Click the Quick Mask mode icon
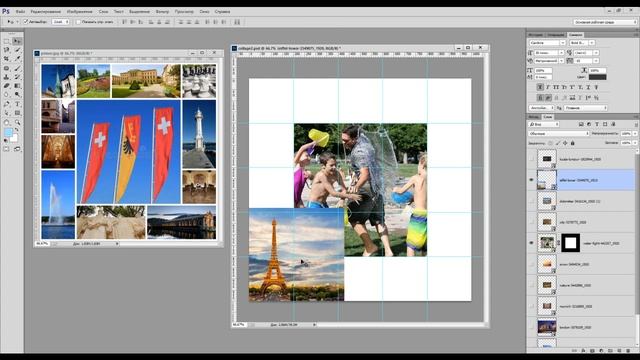The width and height of the screenshot is (640, 360). click(x=7, y=149)
